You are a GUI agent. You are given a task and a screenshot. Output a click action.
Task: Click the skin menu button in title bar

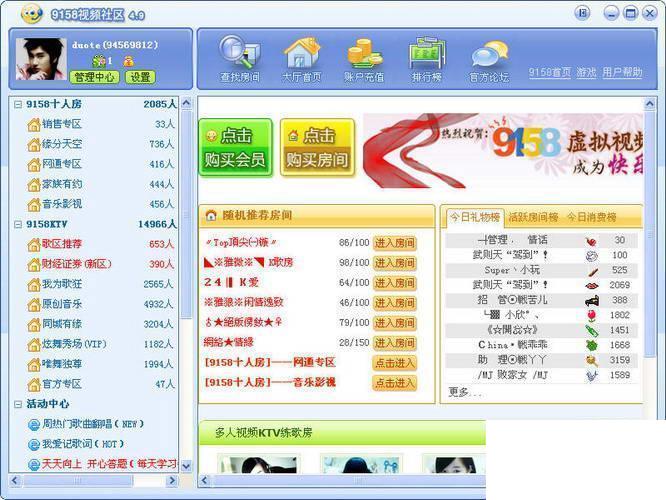(582, 13)
